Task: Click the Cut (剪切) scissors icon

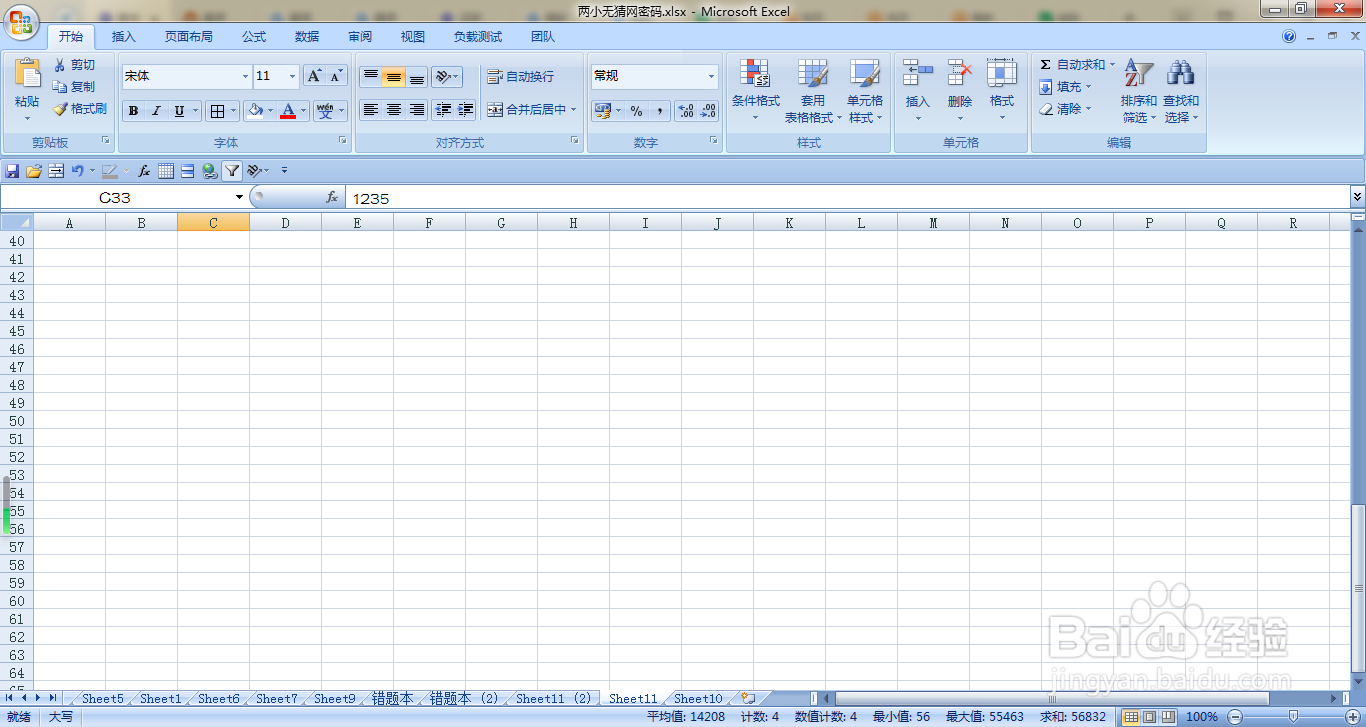Action: [60, 65]
